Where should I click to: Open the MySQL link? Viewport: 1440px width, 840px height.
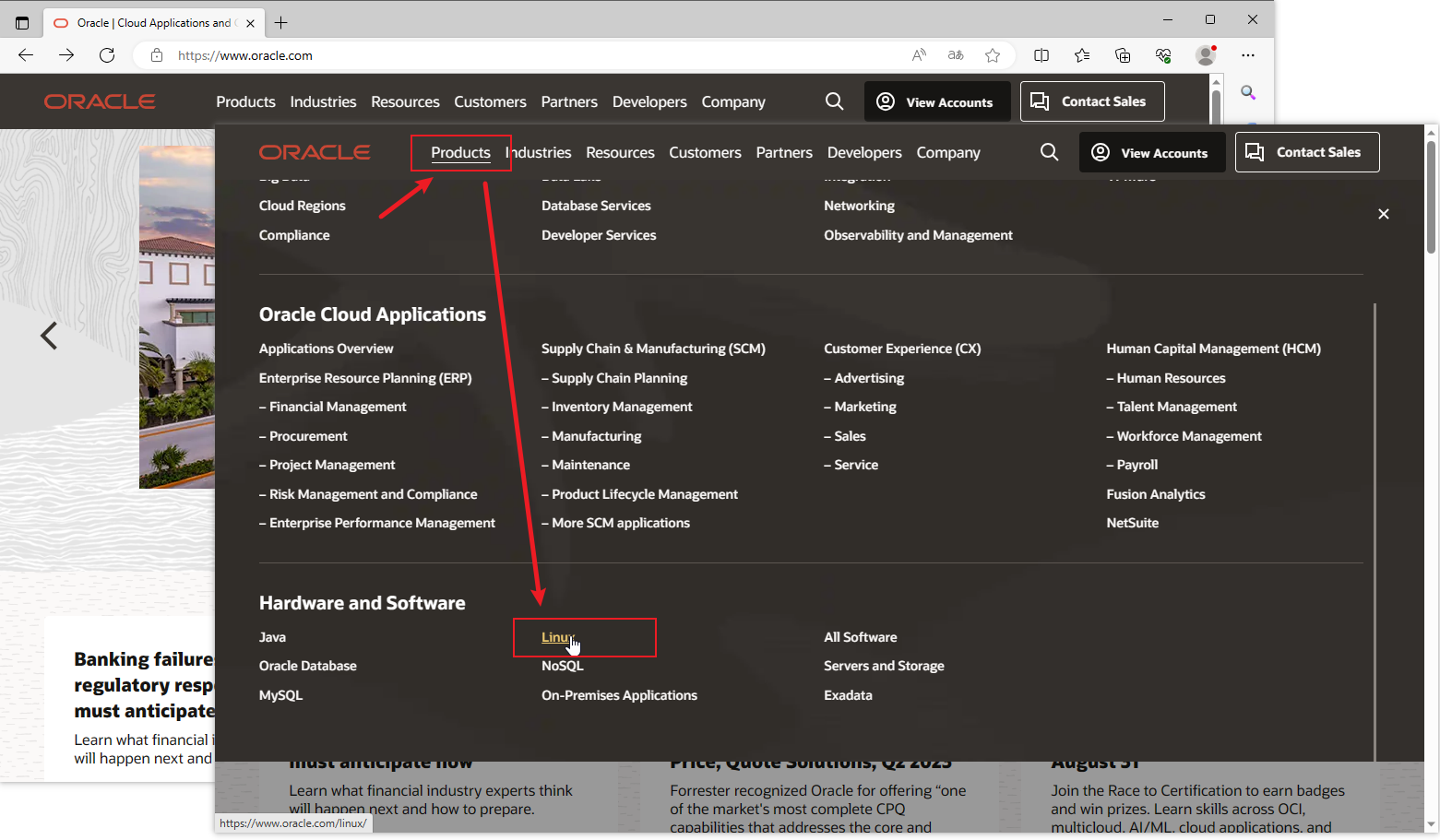[x=280, y=695]
